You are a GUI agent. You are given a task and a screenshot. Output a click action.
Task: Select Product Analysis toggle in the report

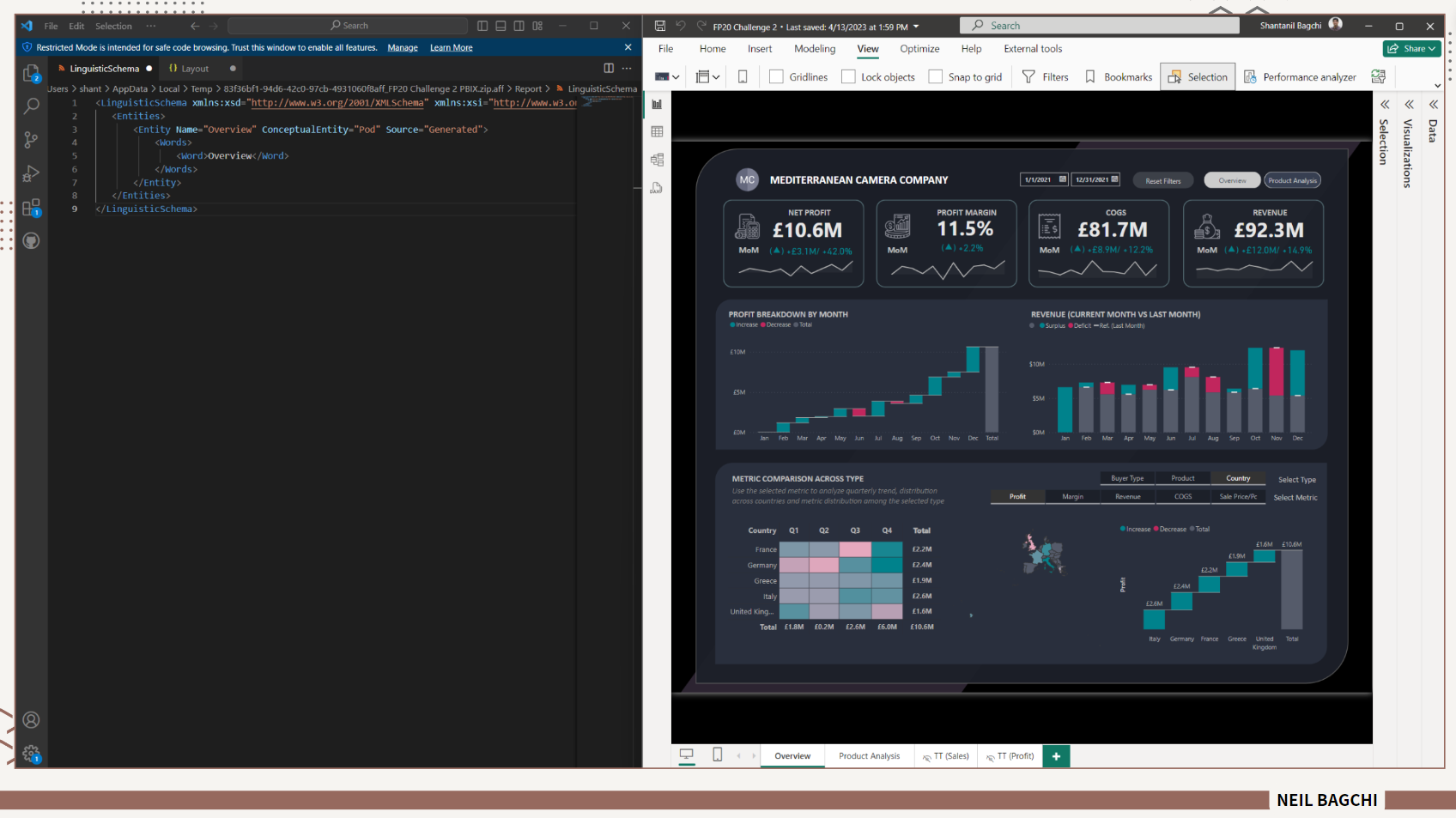(x=1292, y=180)
